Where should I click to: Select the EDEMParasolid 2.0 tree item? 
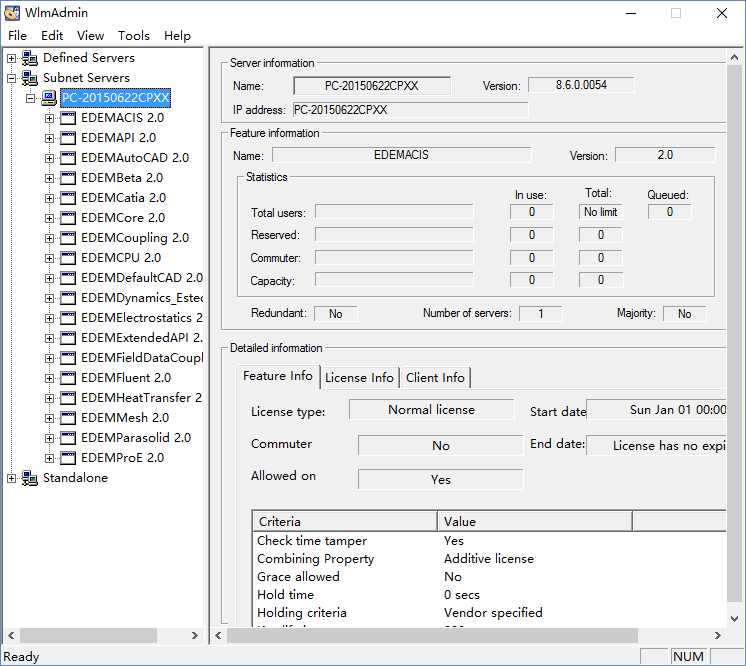point(136,438)
